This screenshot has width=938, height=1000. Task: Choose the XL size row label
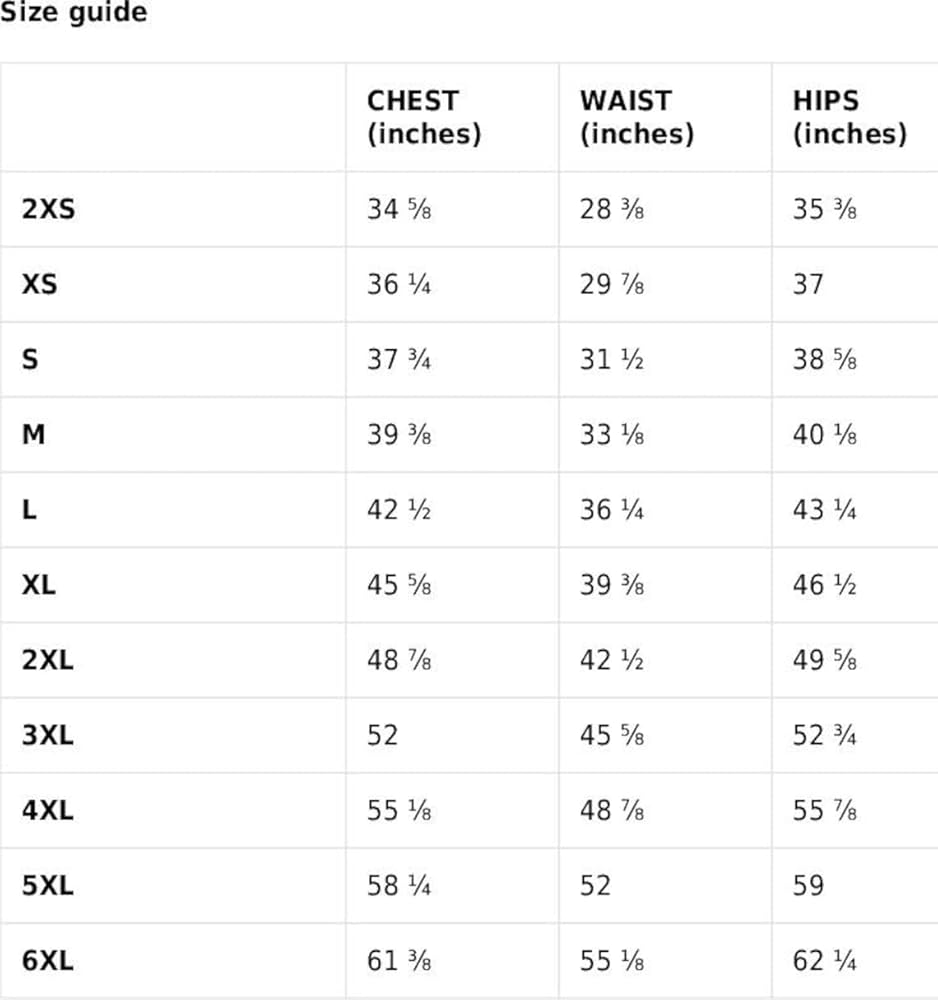point(39,585)
